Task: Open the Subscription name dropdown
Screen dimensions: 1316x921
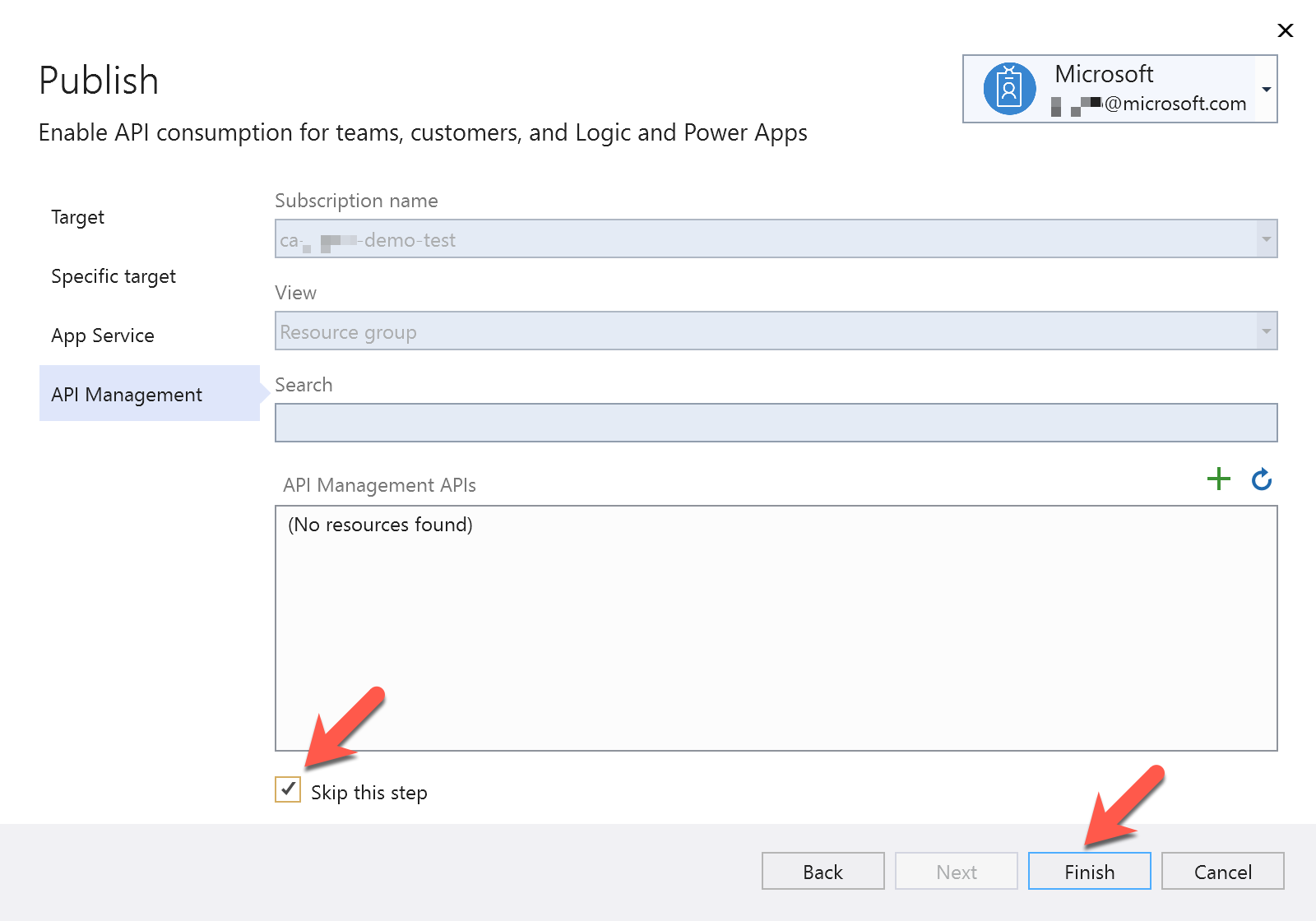Action: (x=1267, y=239)
